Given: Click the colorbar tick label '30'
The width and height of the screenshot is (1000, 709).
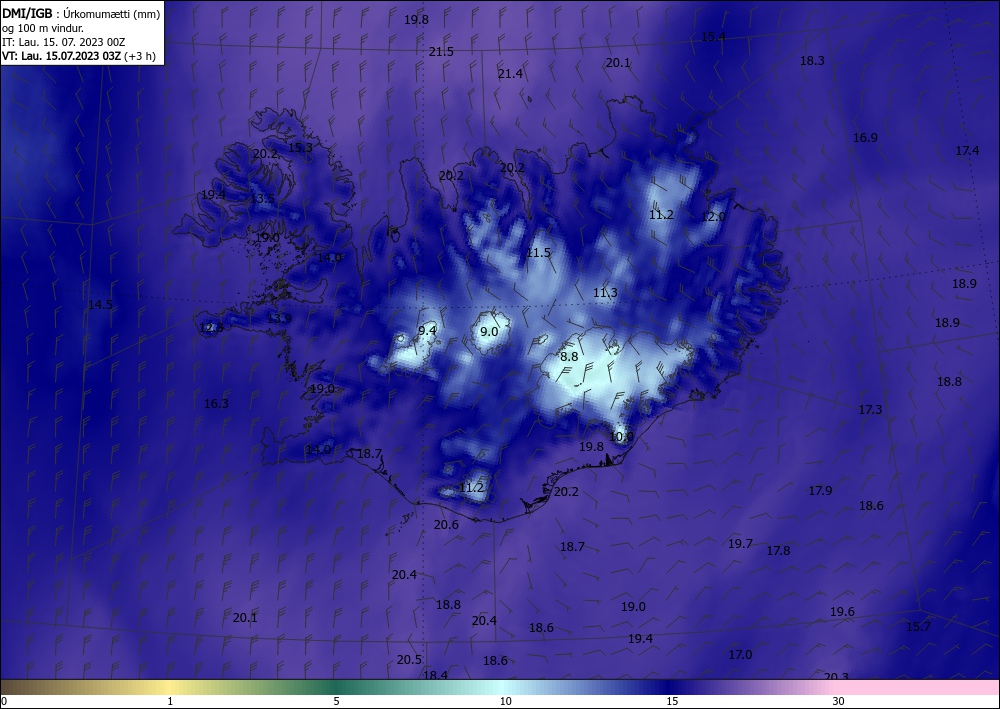Looking at the screenshot, I should 839,702.
